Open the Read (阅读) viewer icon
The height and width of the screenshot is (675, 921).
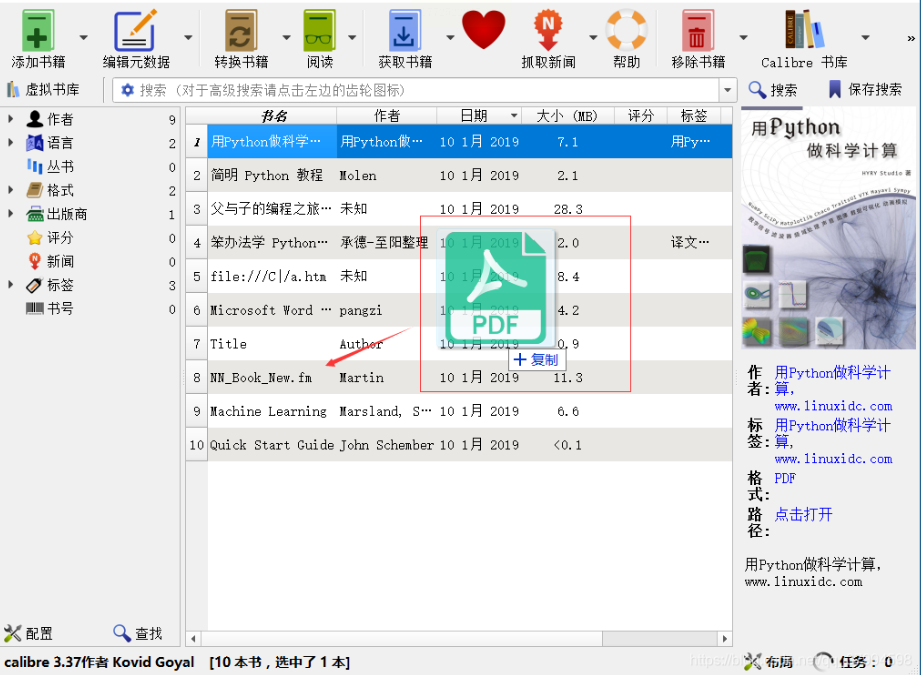320,31
